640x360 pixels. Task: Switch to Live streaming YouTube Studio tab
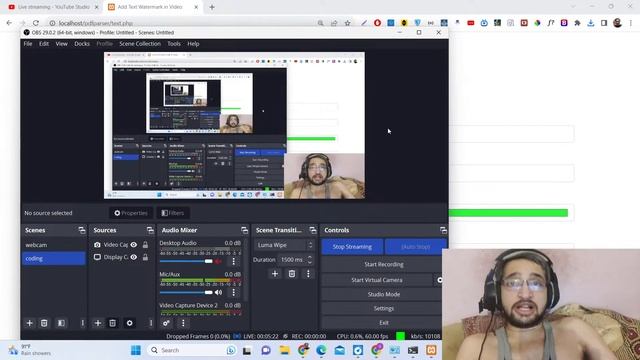(x=53, y=7)
